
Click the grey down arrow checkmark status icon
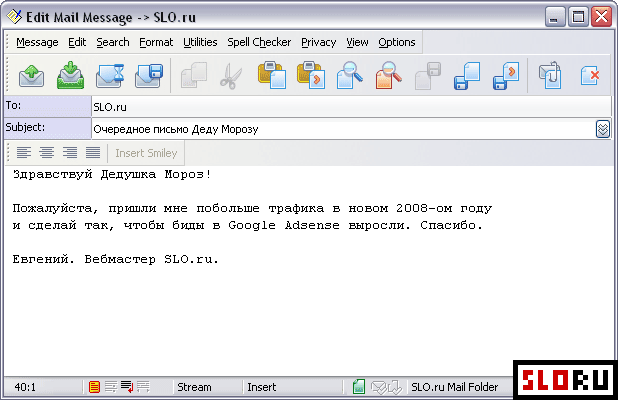(x=395, y=387)
